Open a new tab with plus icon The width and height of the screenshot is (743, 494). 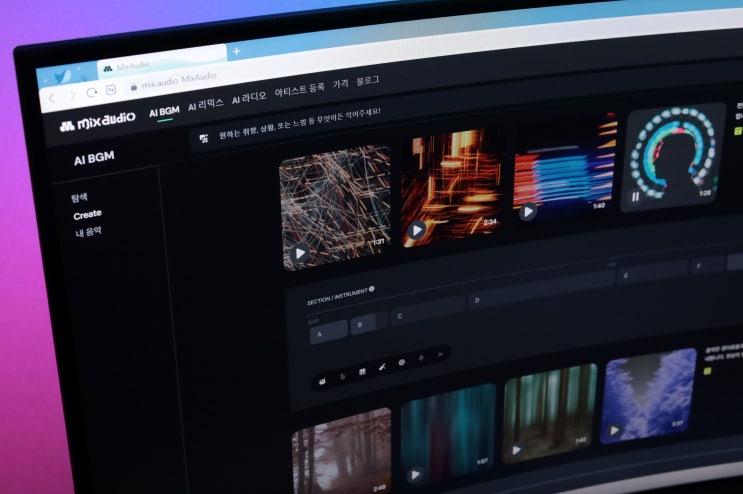click(236, 51)
